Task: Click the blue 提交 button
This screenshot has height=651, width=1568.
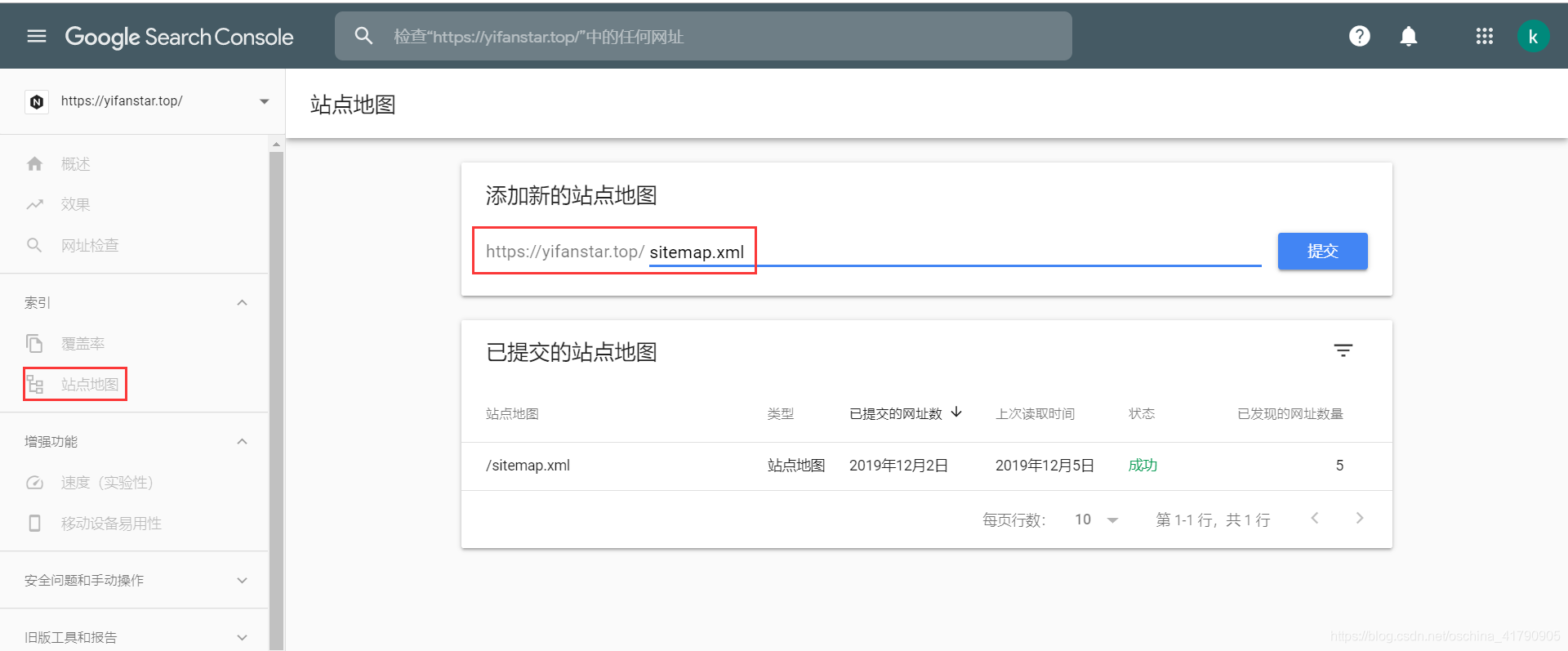Action: [1323, 251]
